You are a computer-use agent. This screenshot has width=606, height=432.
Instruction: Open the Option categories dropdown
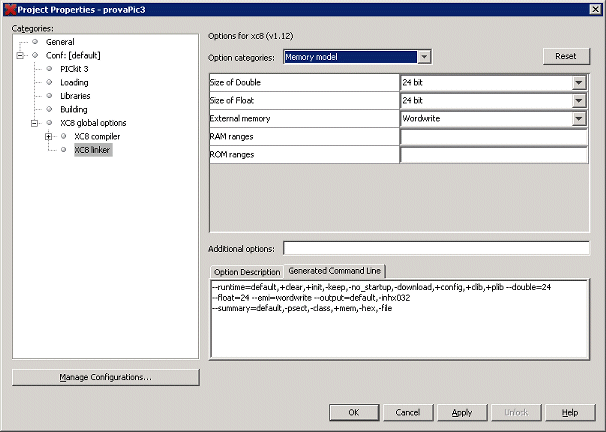pyautogui.click(x=424, y=57)
